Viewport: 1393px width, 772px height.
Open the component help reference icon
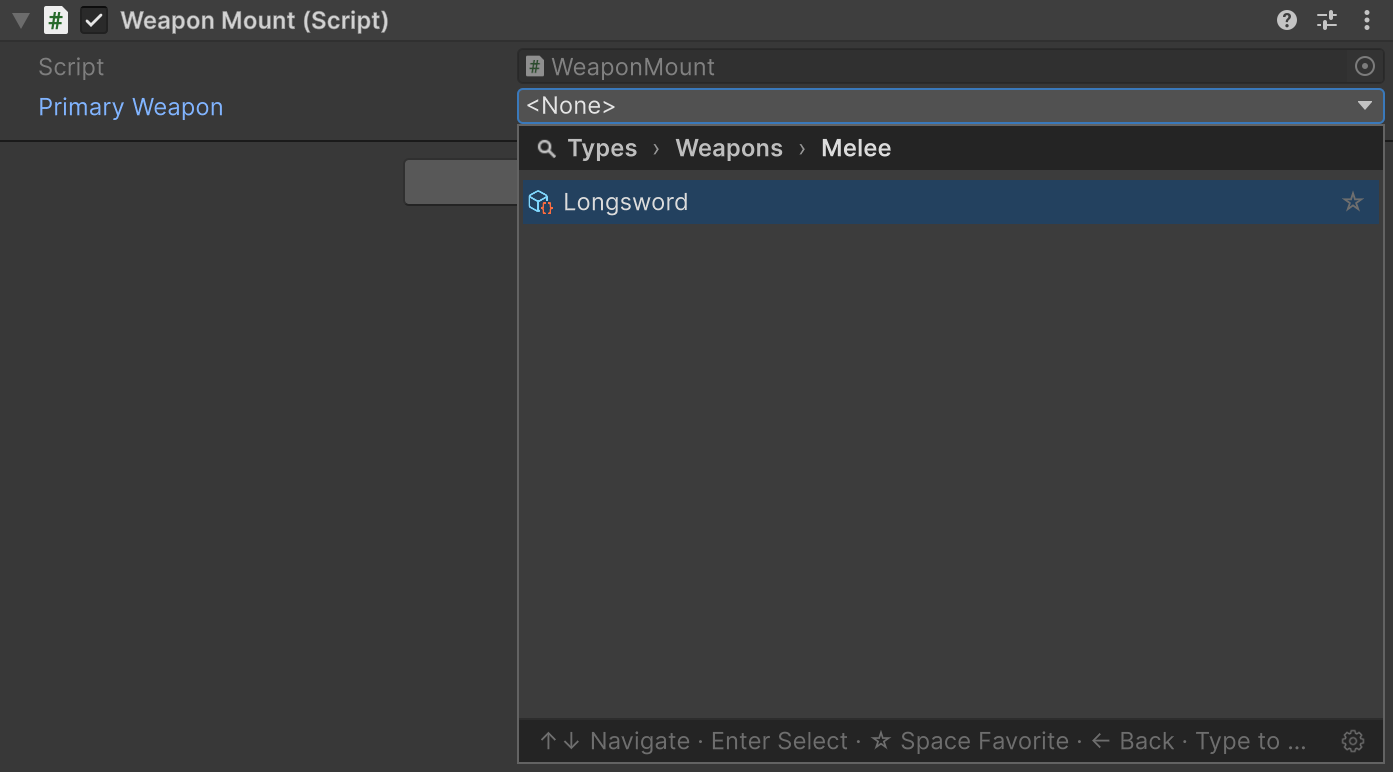coord(1287,20)
